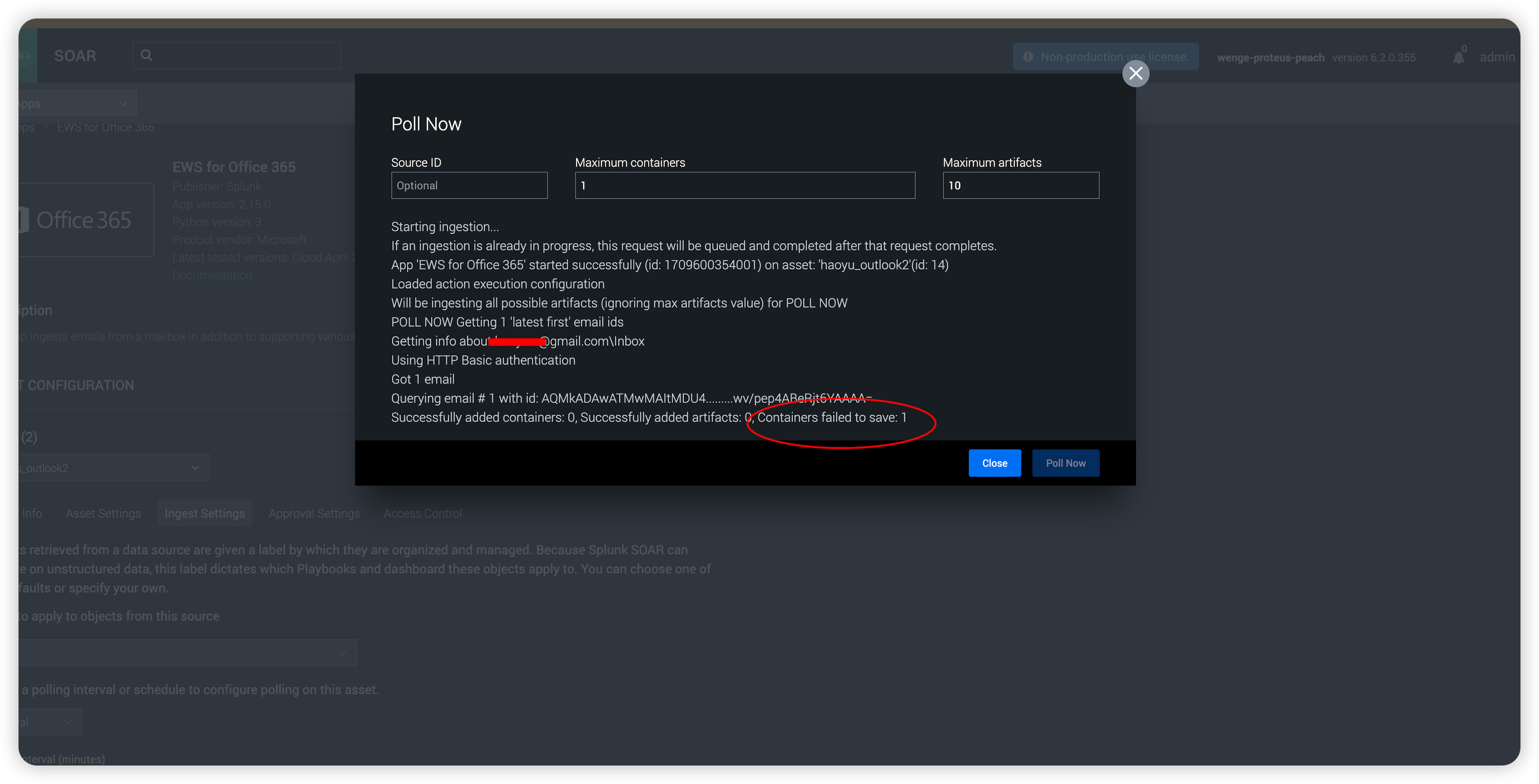
Task: Close the Poll Now dialog with X icon
Action: [x=1135, y=73]
